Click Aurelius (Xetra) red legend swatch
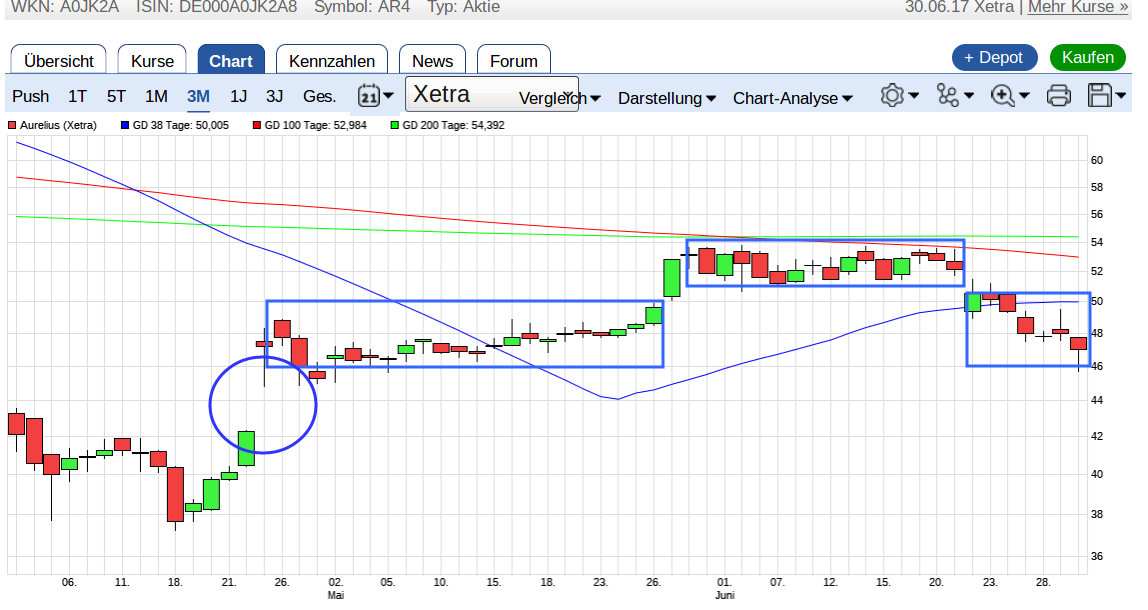 pyautogui.click(x=12, y=125)
